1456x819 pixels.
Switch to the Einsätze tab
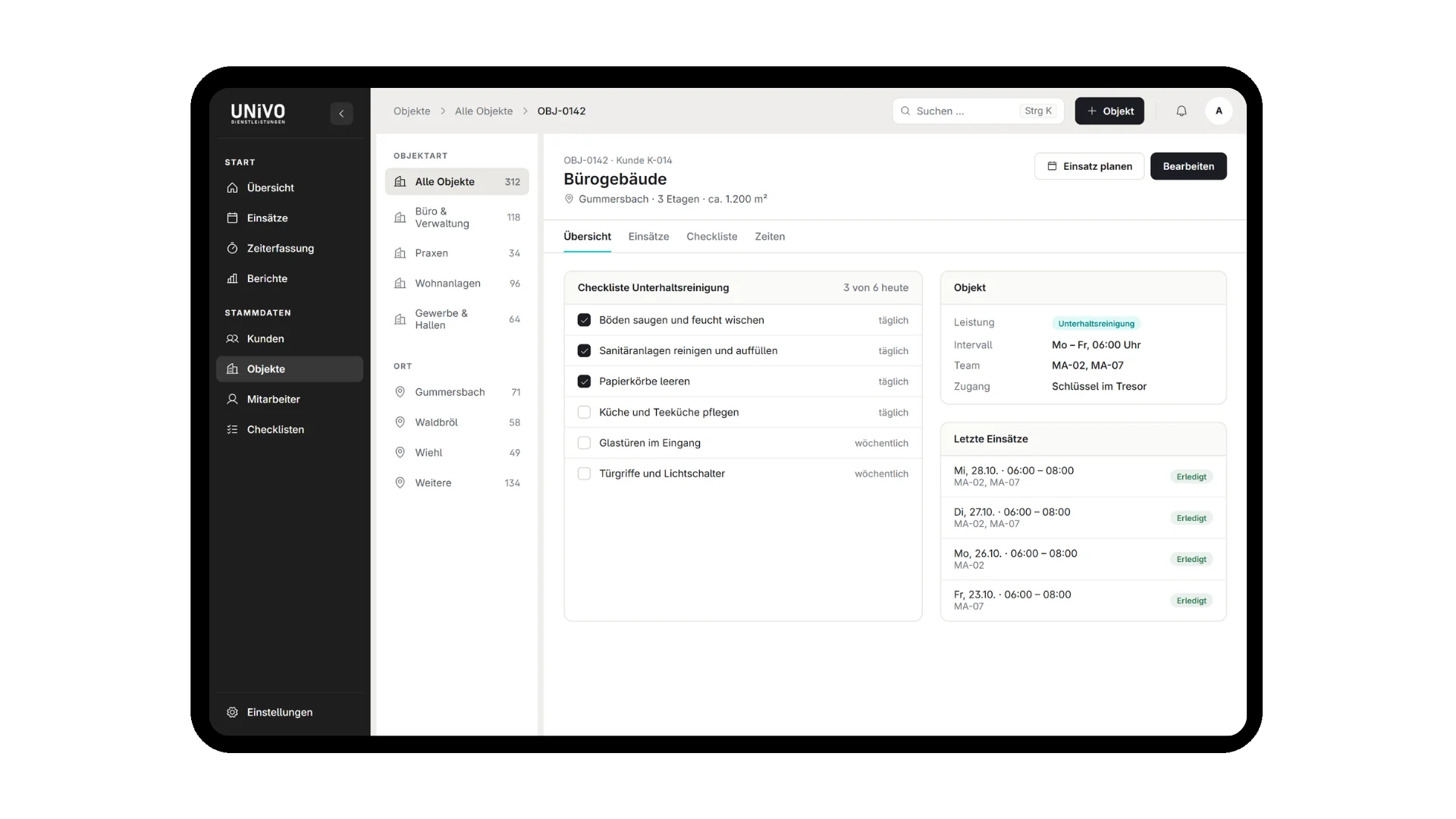[648, 237]
